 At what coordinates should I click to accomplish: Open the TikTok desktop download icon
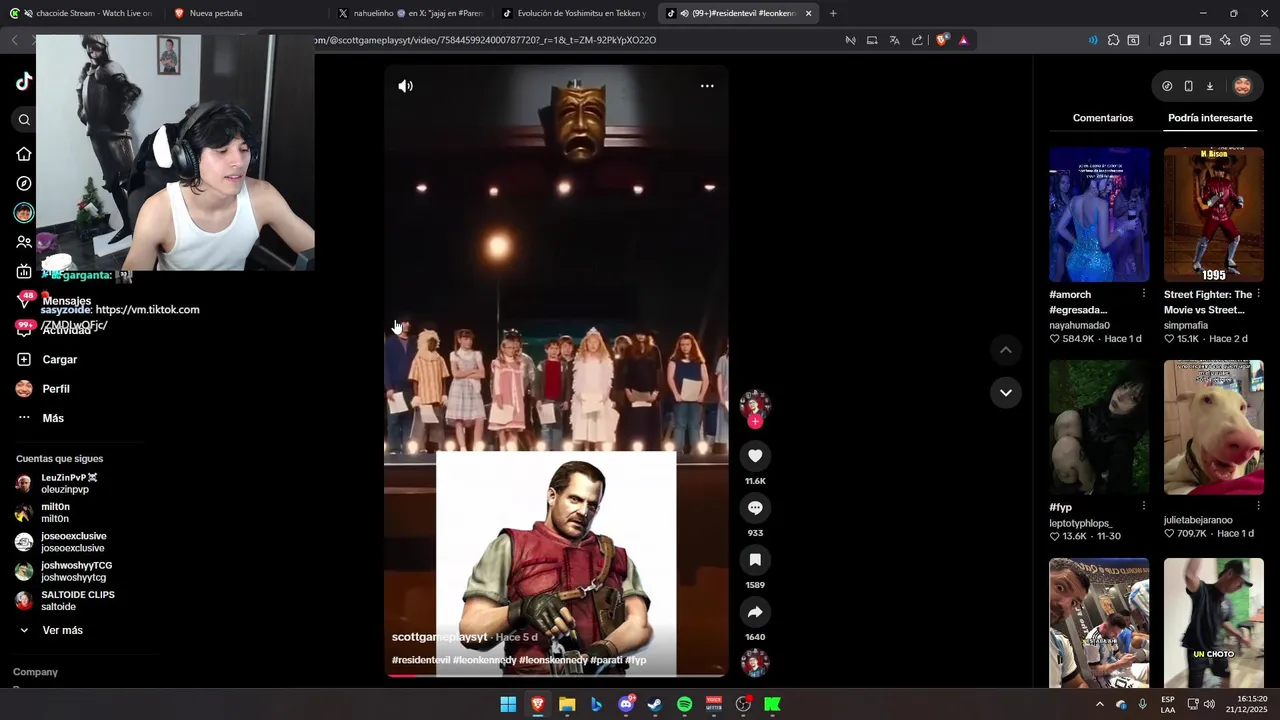[x=1210, y=86]
